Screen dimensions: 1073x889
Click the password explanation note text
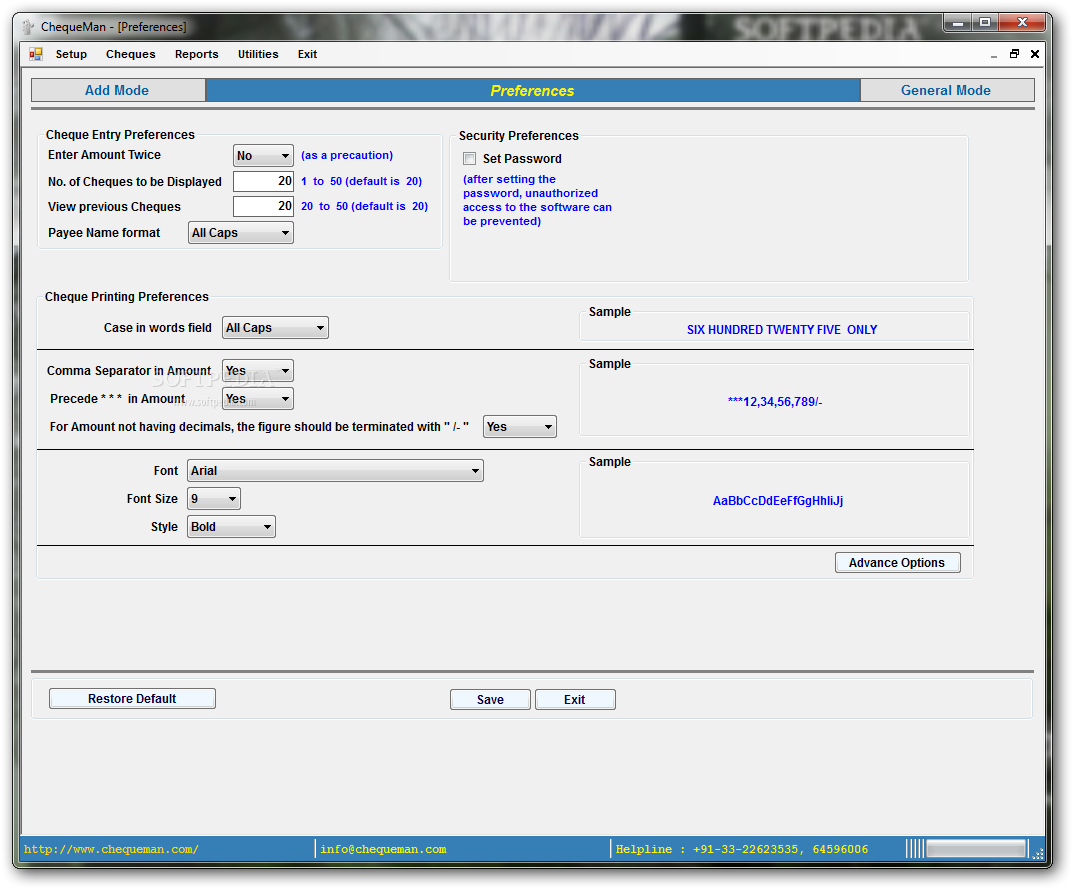click(x=537, y=201)
